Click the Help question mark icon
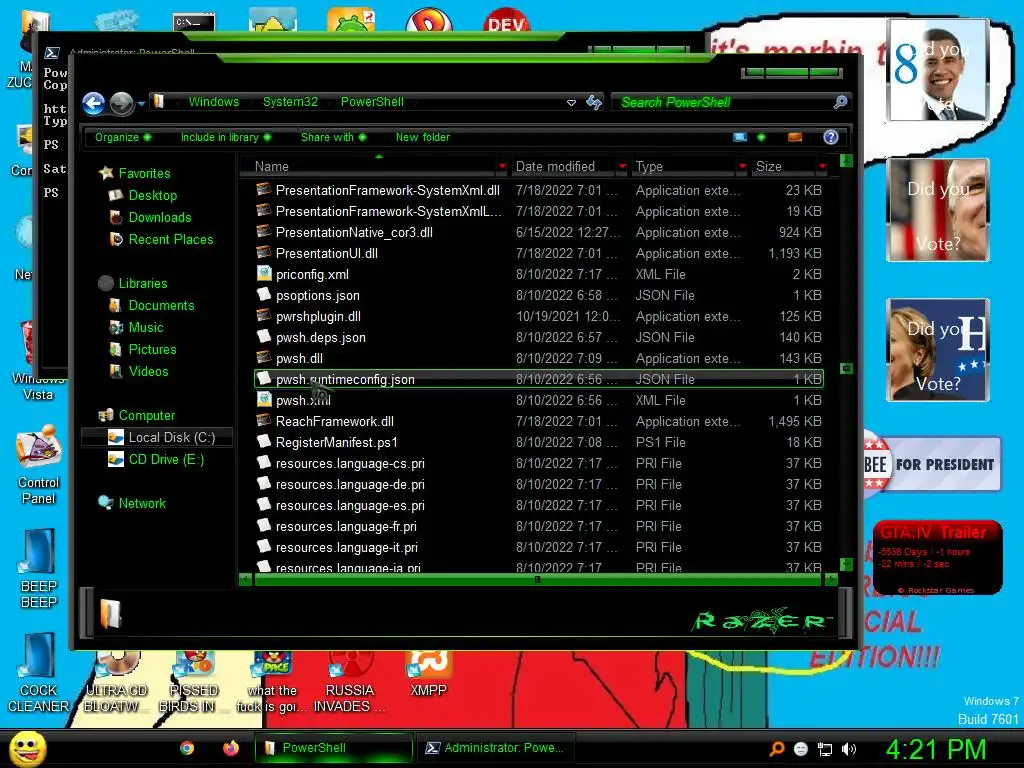The height and width of the screenshot is (768, 1024). (831, 137)
